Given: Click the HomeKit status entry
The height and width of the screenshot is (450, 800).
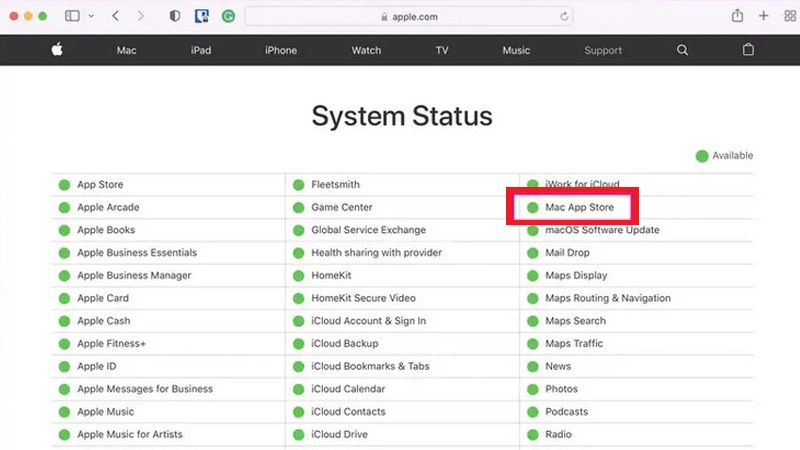Looking at the screenshot, I should click(331, 275).
